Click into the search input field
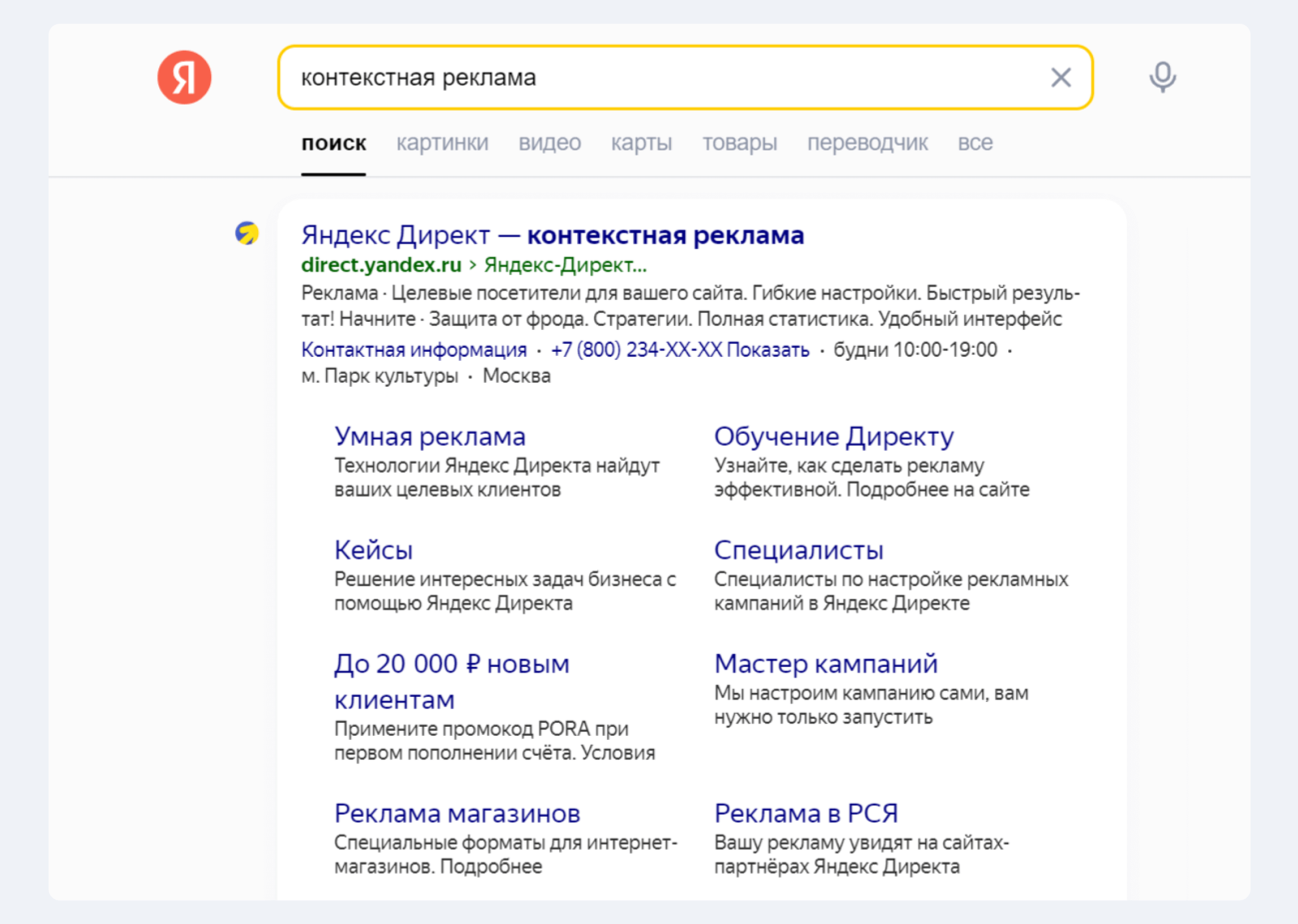The width and height of the screenshot is (1298, 924). pos(685,77)
